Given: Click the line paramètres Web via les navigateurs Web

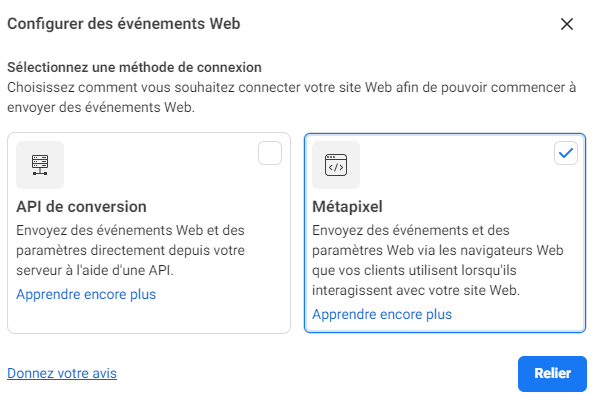Looking at the screenshot, I should [437, 250].
